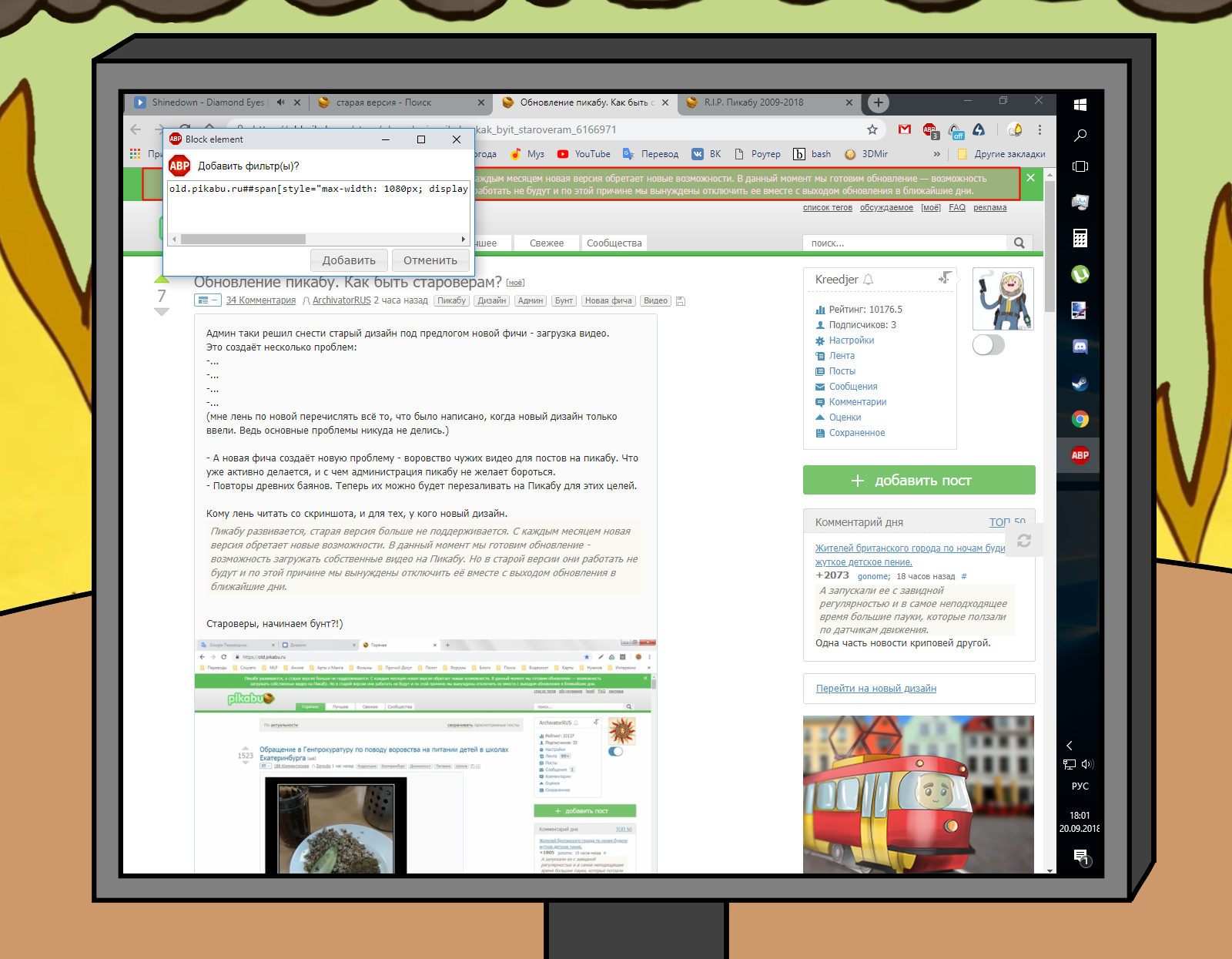Downvote the post with the gray arrow

tap(162, 312)
